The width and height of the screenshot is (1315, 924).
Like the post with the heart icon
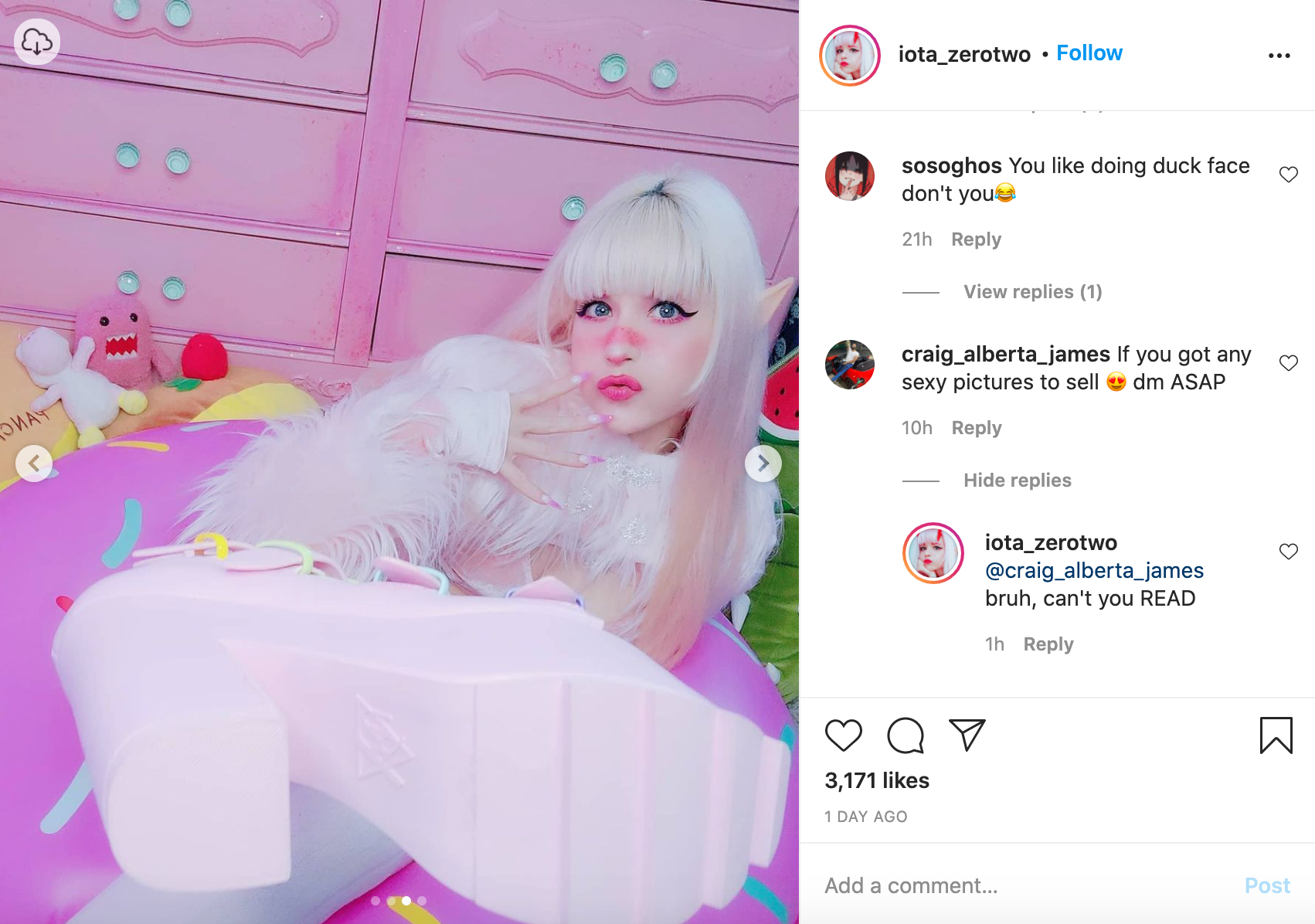tap(843, 735)
